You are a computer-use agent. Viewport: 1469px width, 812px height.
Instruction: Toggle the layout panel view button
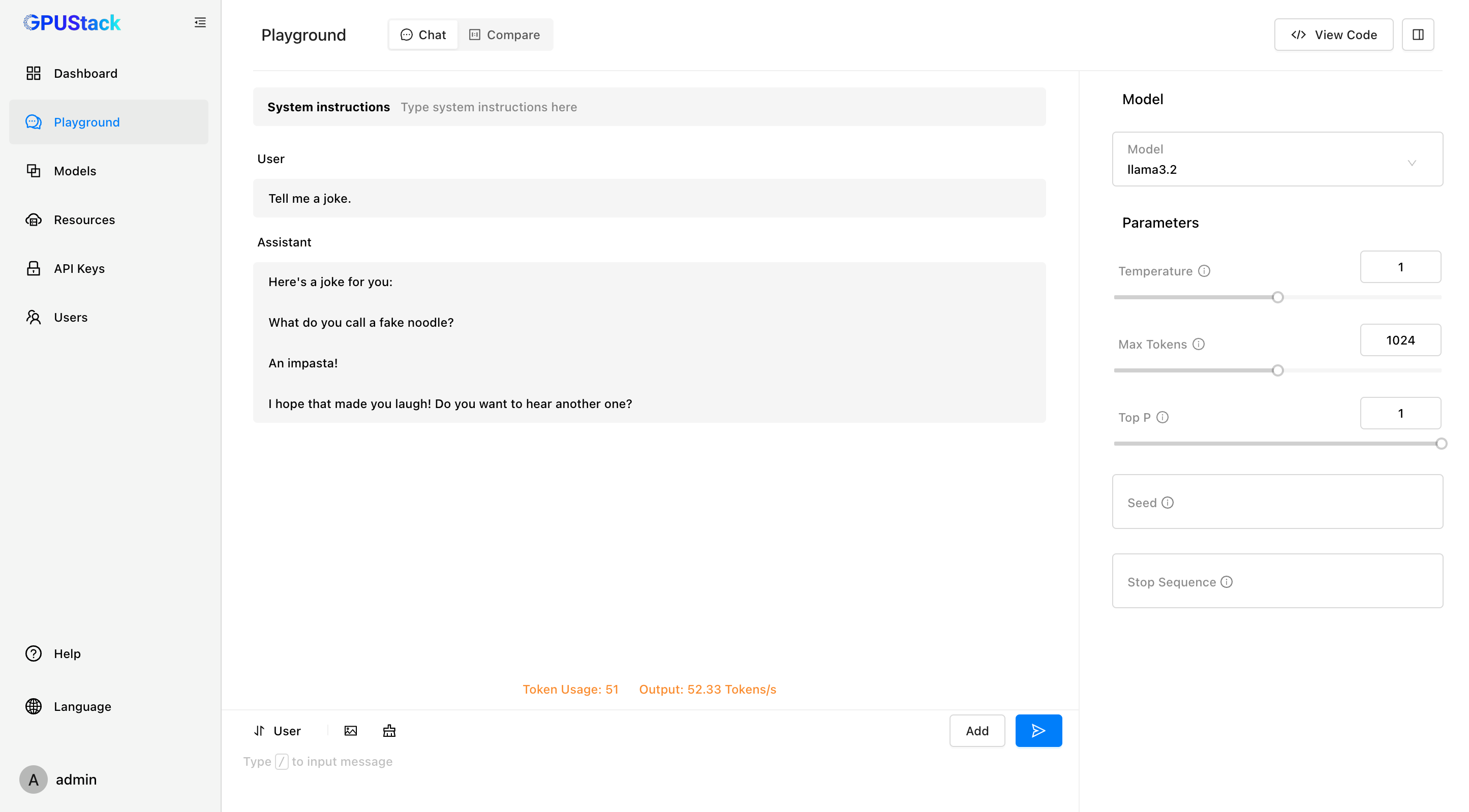[1419, 34]
